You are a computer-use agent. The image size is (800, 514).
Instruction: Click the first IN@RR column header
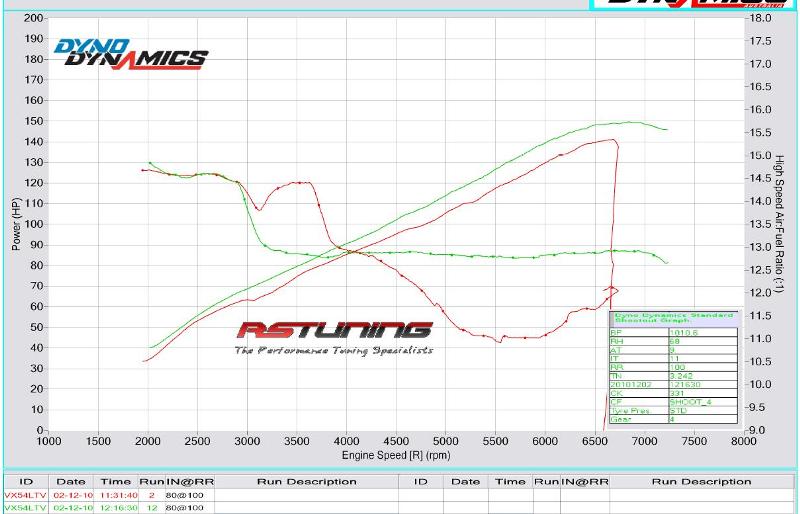190,482
